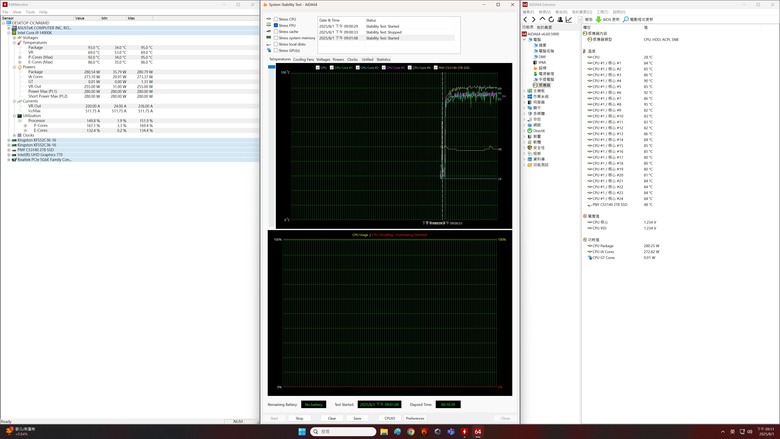This screenshot has width=780, height=439.
Task: Click the AIDA64 '64' taskbar icon
Action: pos(478,432)
